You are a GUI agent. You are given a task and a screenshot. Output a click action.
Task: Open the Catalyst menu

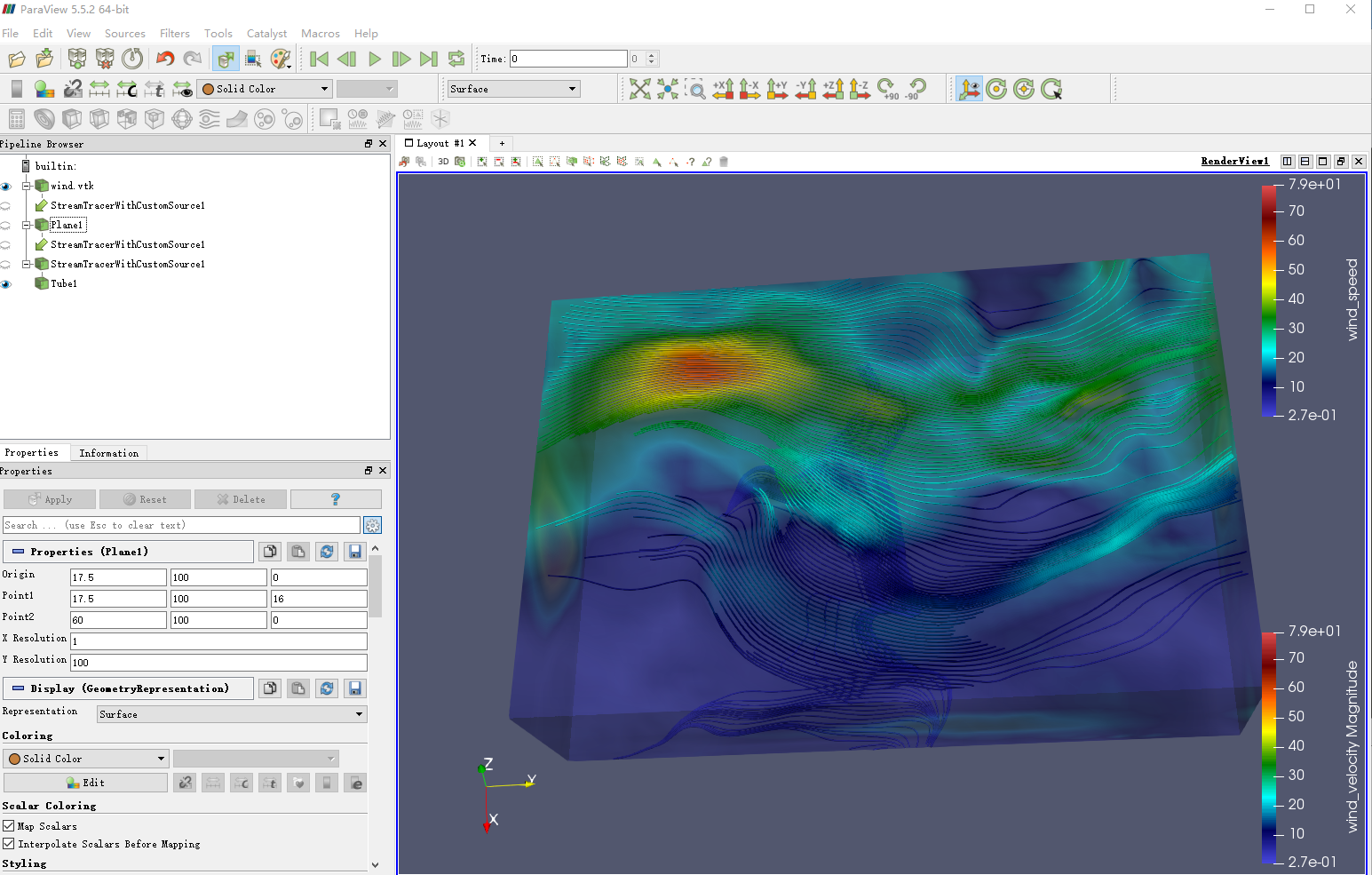point(266,33)
